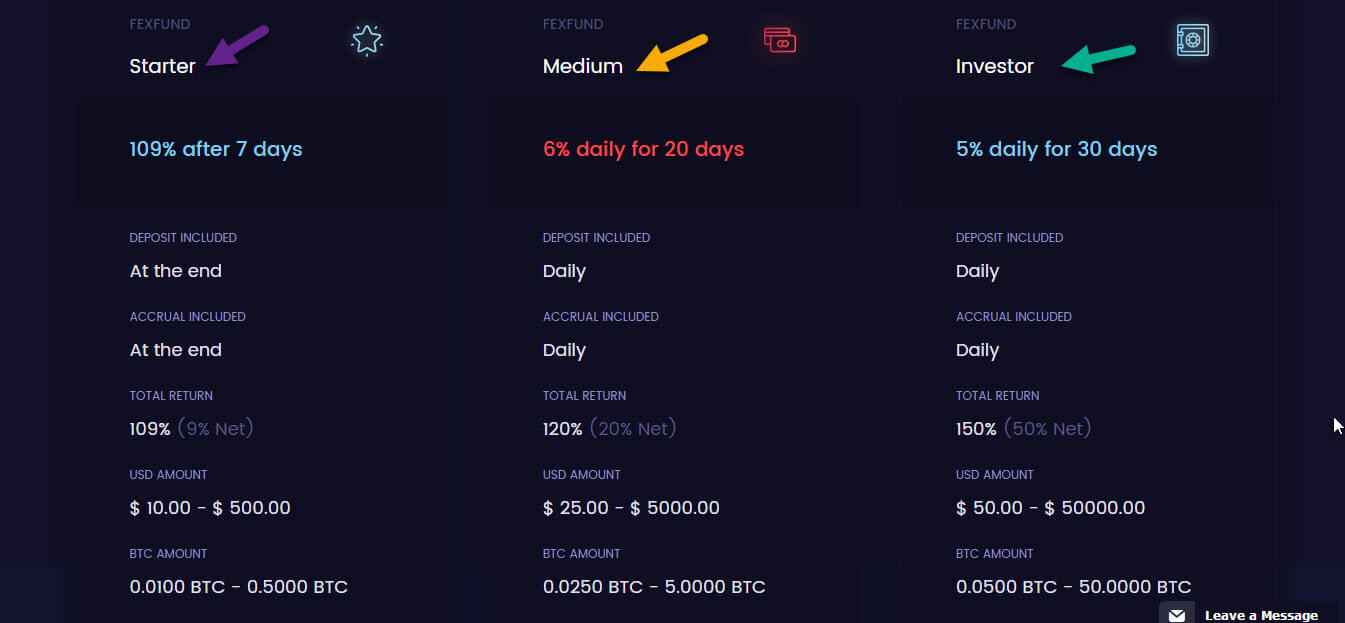Click the Investor total return 150% value
The width and height of the screenshot is (1345, 623).
[x=976, y=429]
